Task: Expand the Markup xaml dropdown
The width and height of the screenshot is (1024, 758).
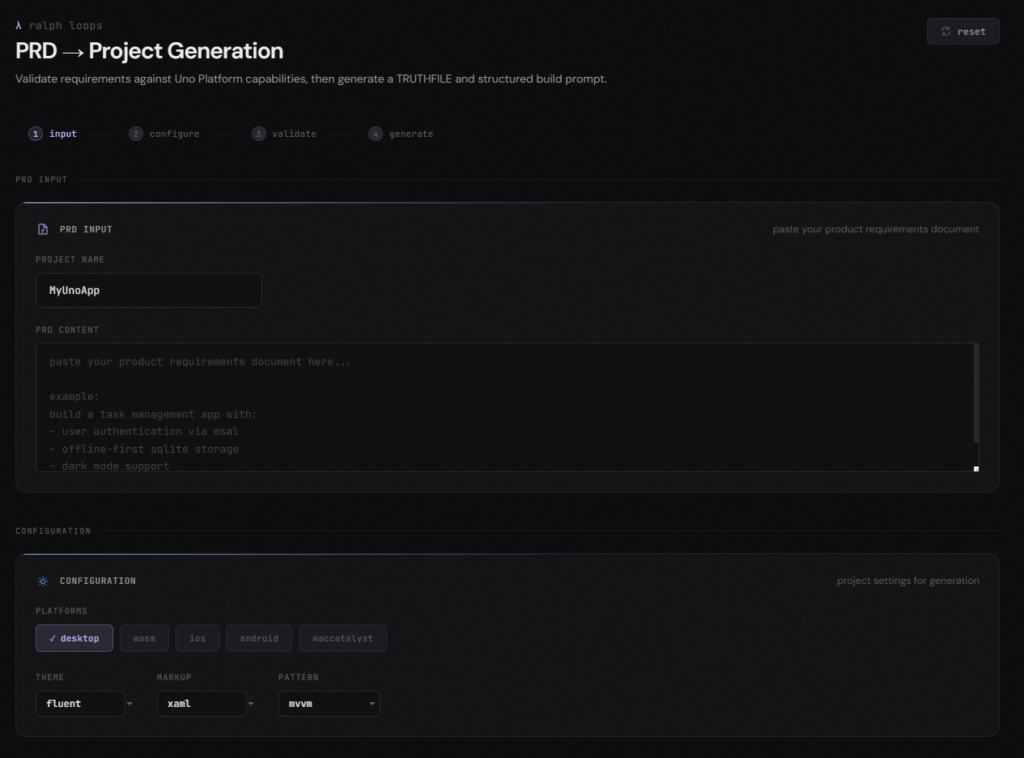Action: pyautogui.click(x=206, y=704)
